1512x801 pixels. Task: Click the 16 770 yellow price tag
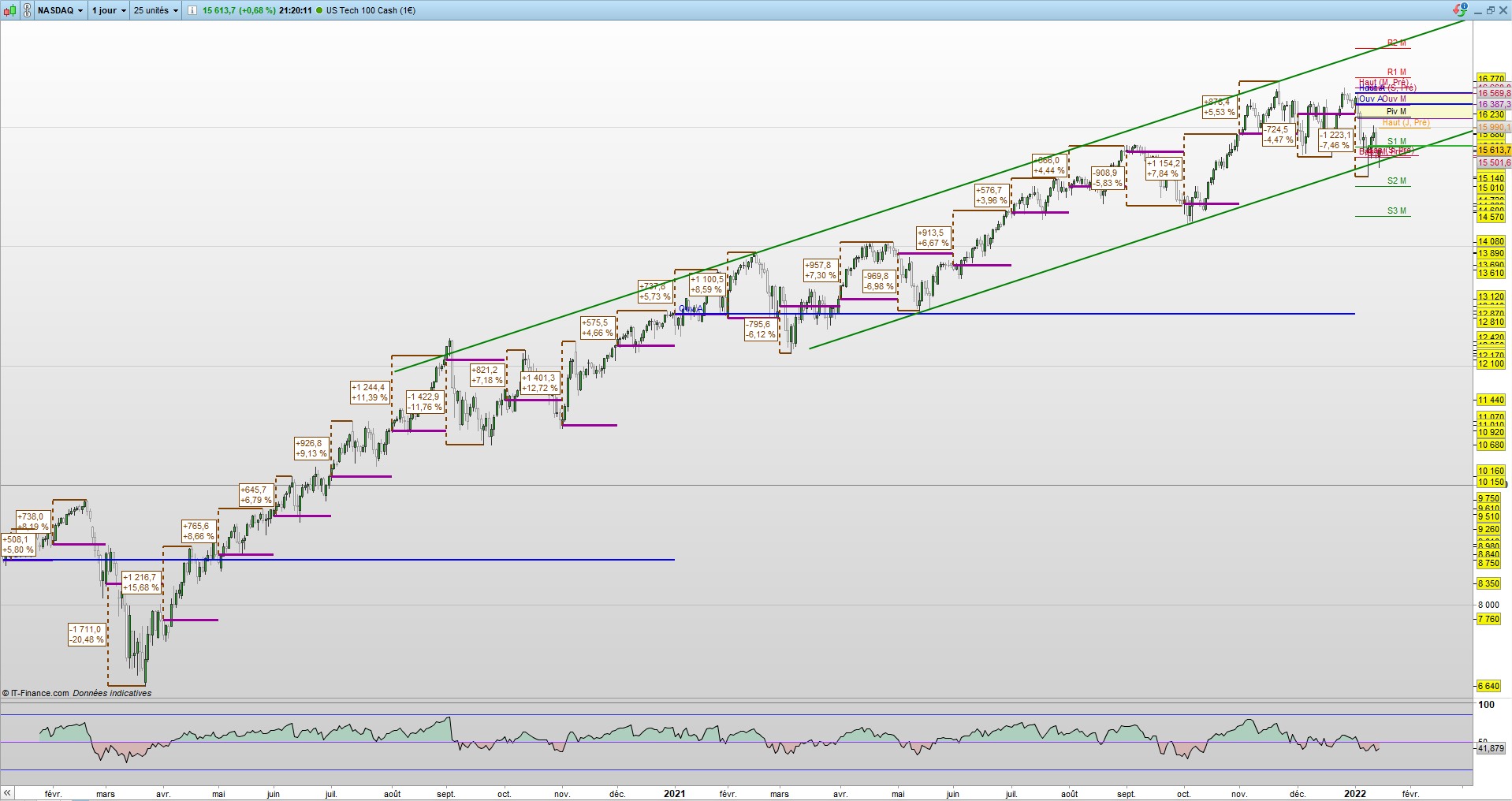(1491, 79)
